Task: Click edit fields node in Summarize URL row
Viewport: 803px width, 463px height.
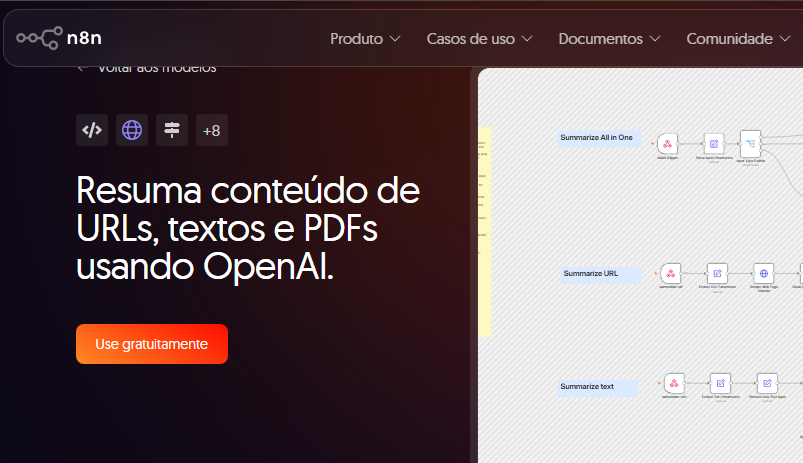Action: [717, 273]
